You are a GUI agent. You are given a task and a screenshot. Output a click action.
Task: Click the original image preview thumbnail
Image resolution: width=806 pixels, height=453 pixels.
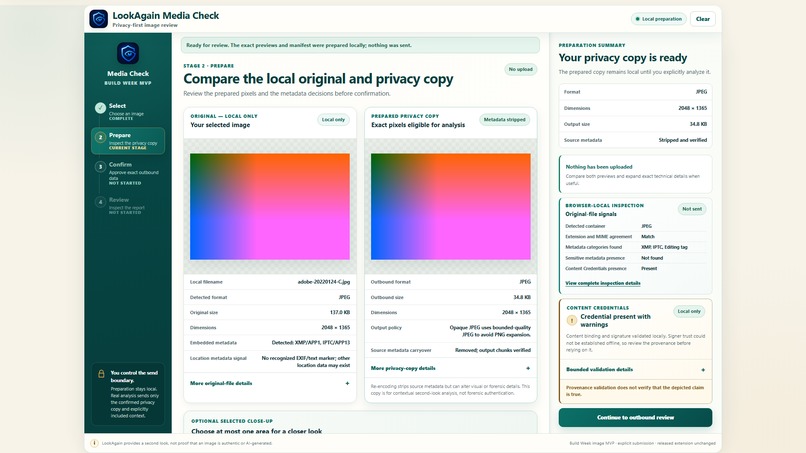click(x=270, y=207)
